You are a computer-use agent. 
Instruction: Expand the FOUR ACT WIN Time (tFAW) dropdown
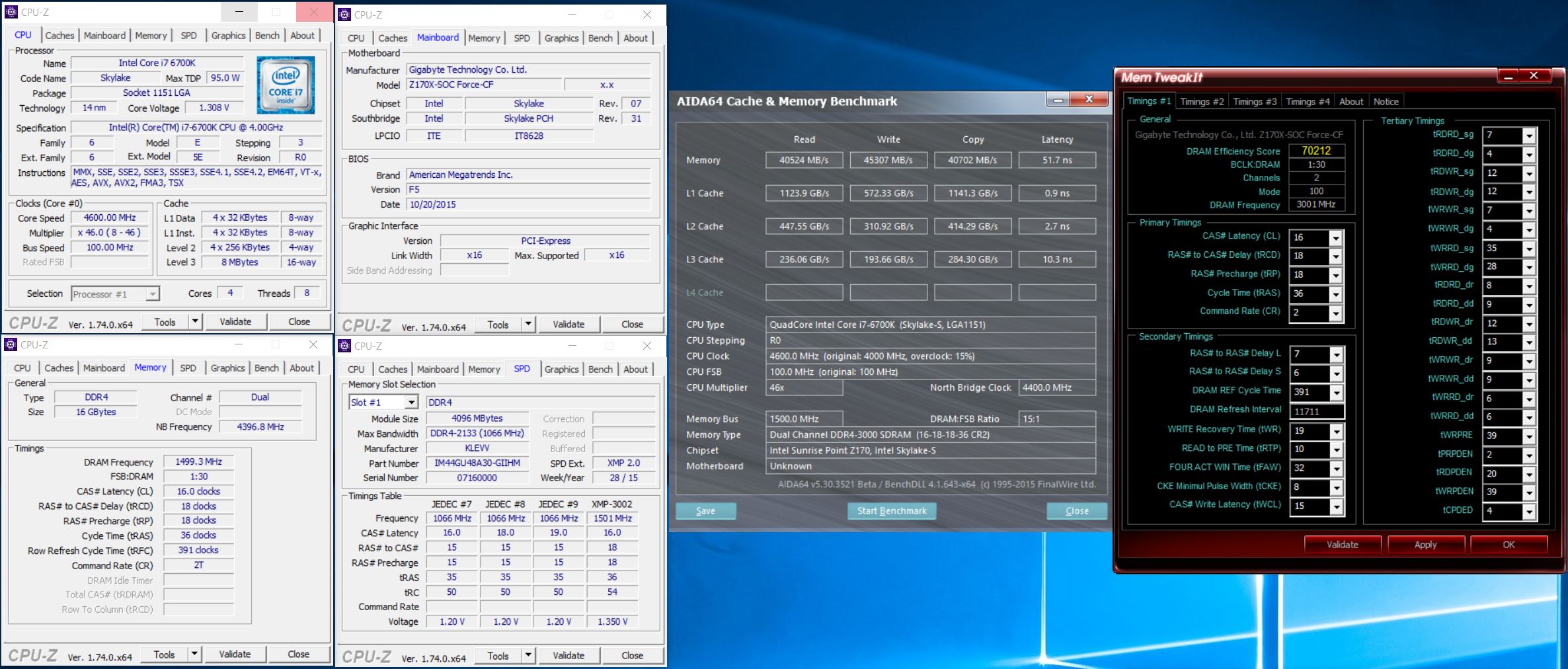tap(1336, 469)
